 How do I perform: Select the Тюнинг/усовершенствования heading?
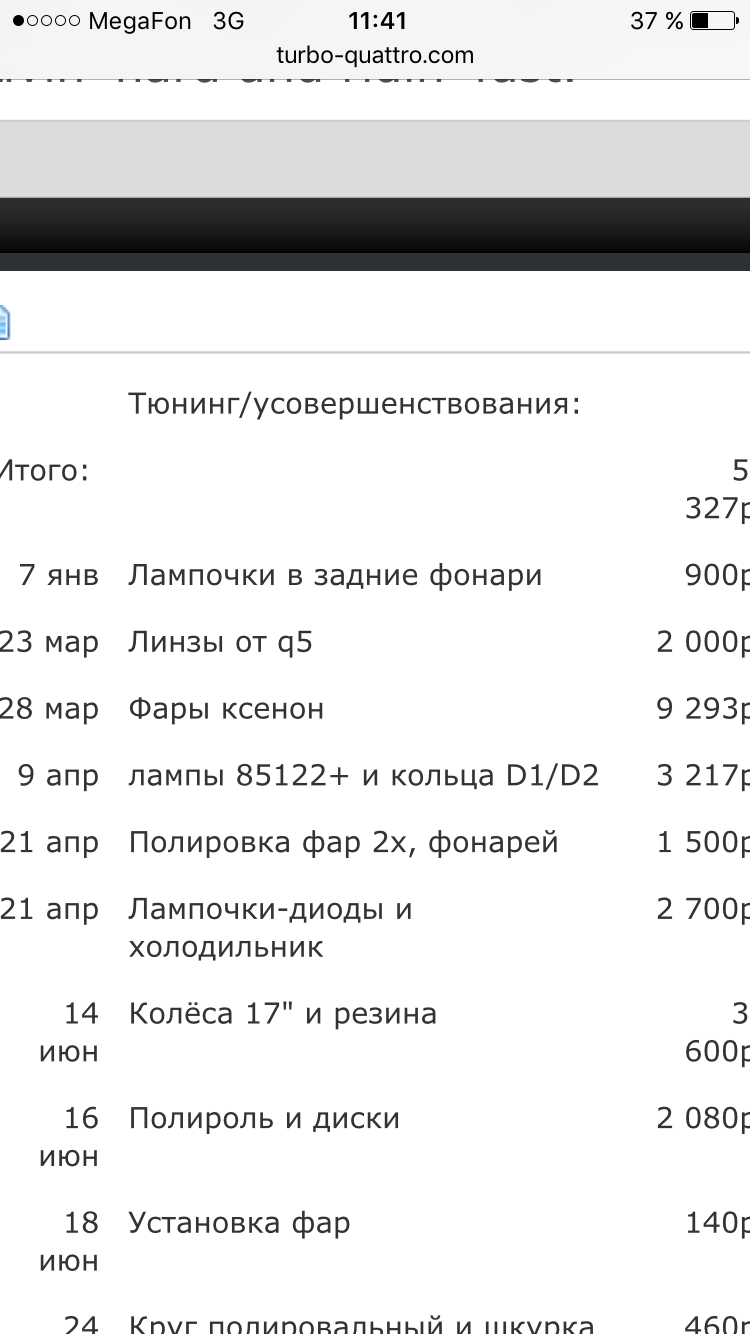pyautogui.click(x=354, y=404)
